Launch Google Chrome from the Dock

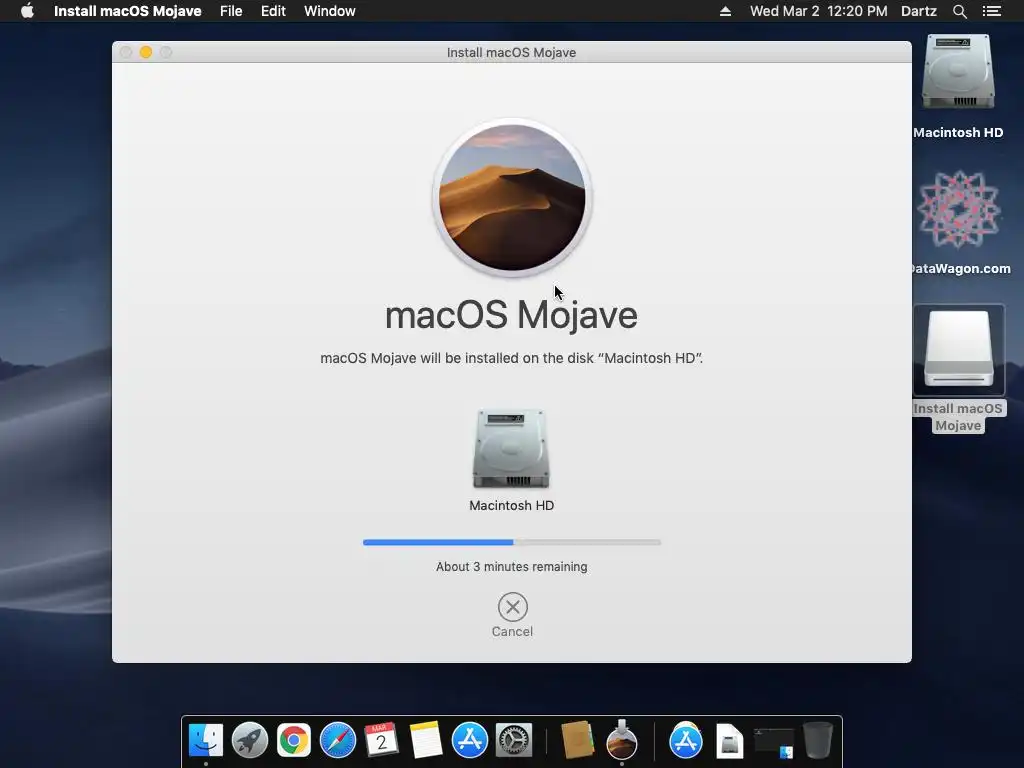(x=294, y=741)
